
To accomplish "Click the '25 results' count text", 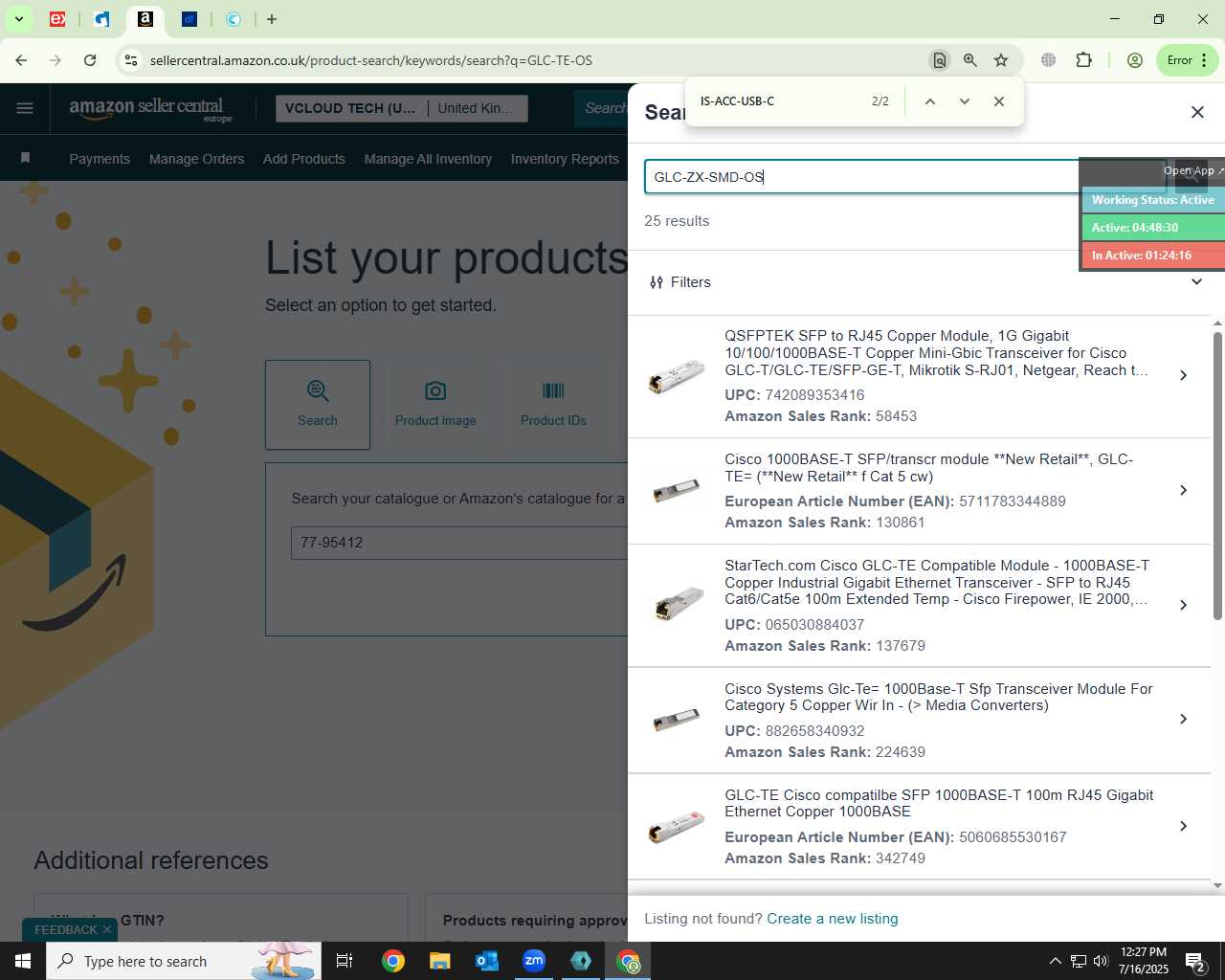I will 677,221.
